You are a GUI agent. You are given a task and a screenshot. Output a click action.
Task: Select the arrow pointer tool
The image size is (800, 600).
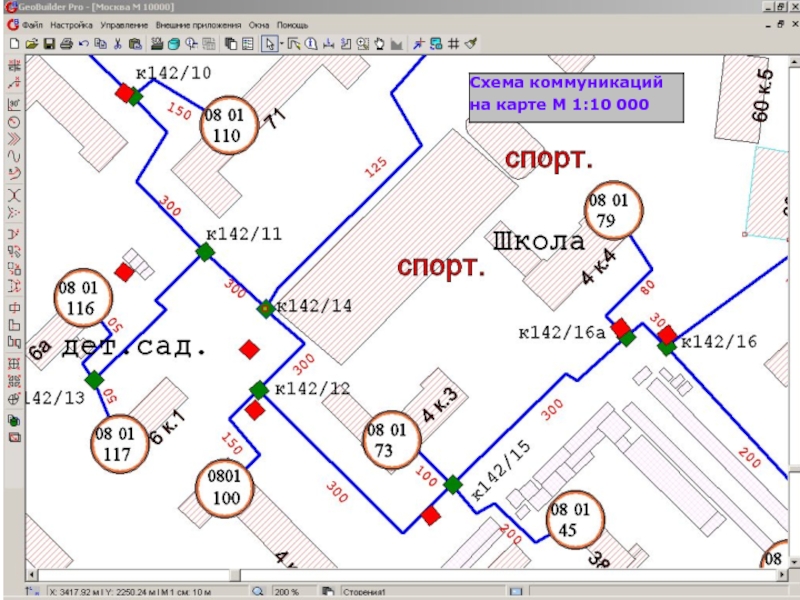point(268,44)
